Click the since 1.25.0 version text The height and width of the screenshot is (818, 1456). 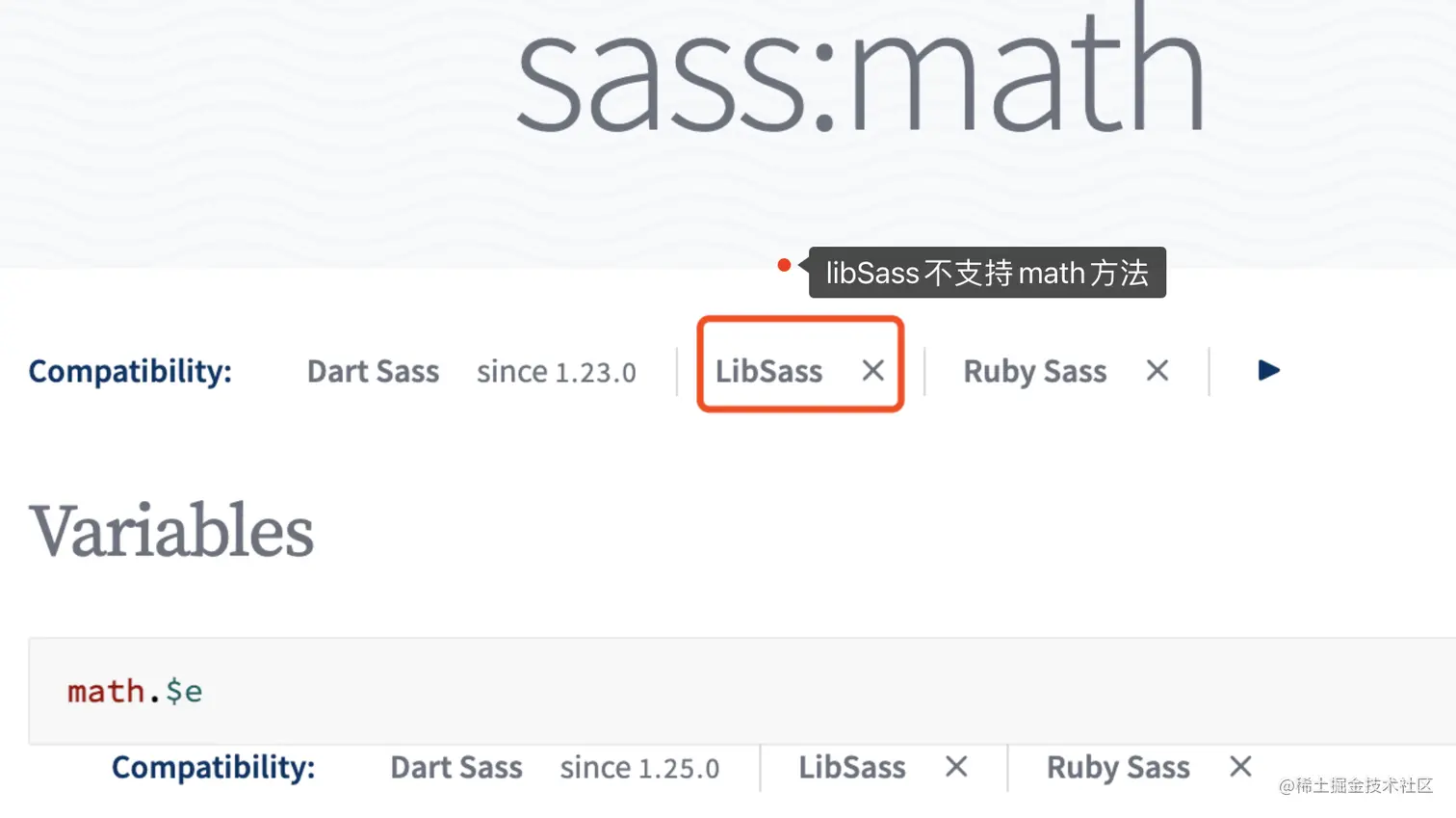[639, 768]
